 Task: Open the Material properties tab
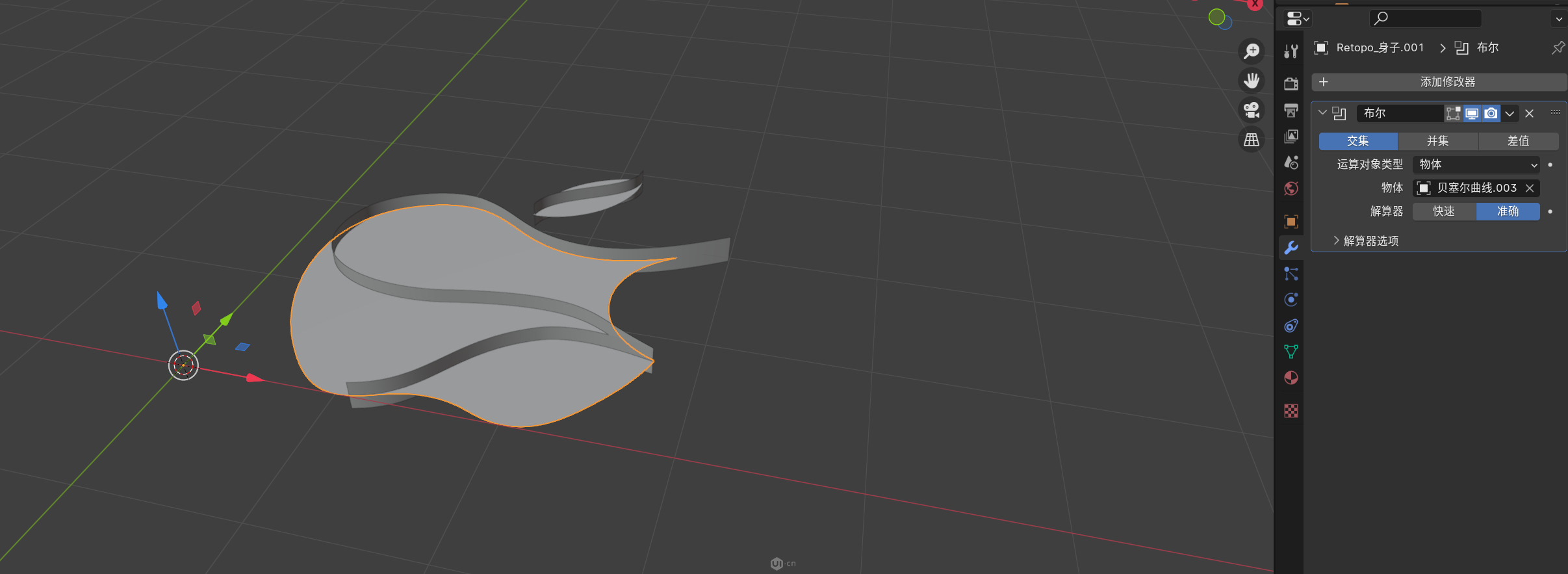point(1291,378)
